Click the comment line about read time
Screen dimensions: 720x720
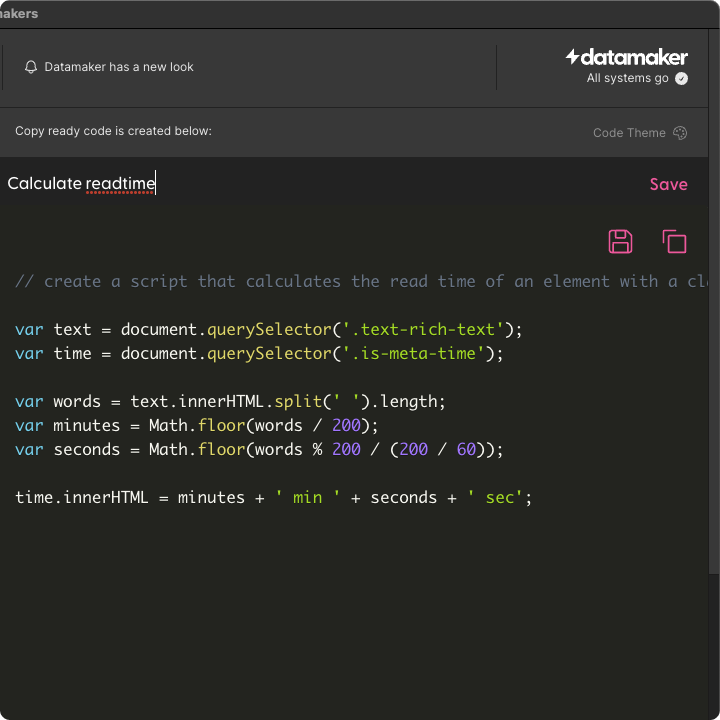point(361,281)
